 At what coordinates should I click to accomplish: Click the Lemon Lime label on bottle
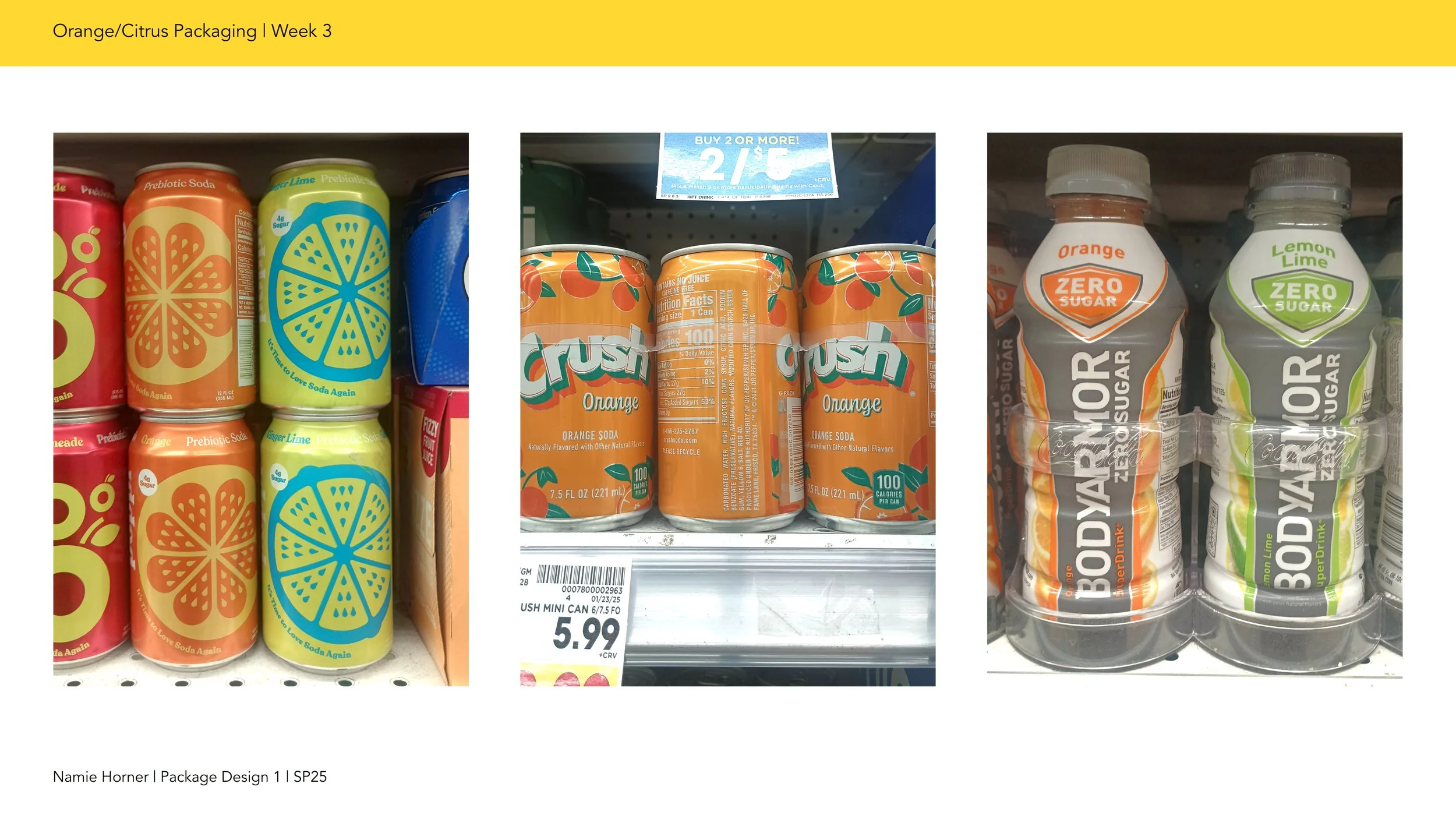[x=1303, y=255]
